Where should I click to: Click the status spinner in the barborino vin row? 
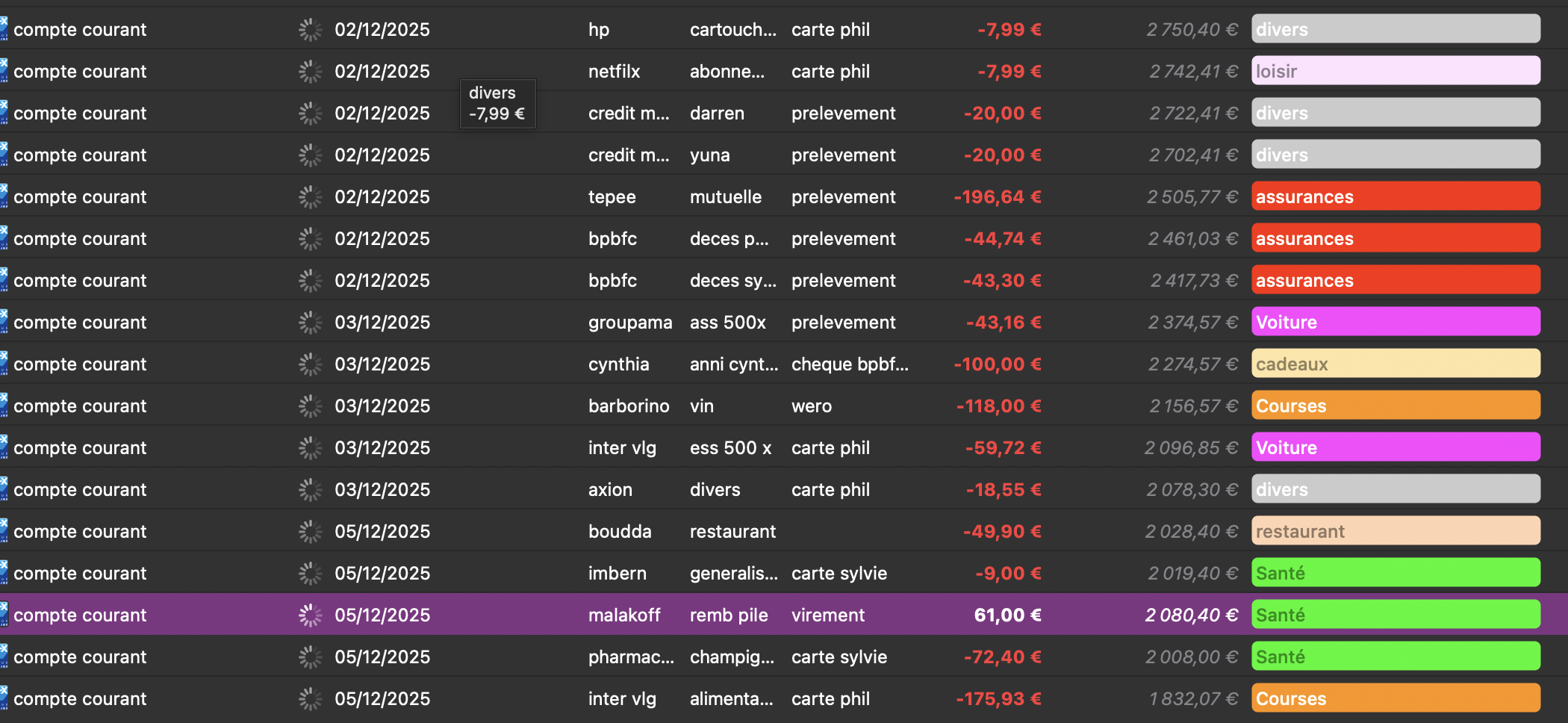tap(310, 406)
